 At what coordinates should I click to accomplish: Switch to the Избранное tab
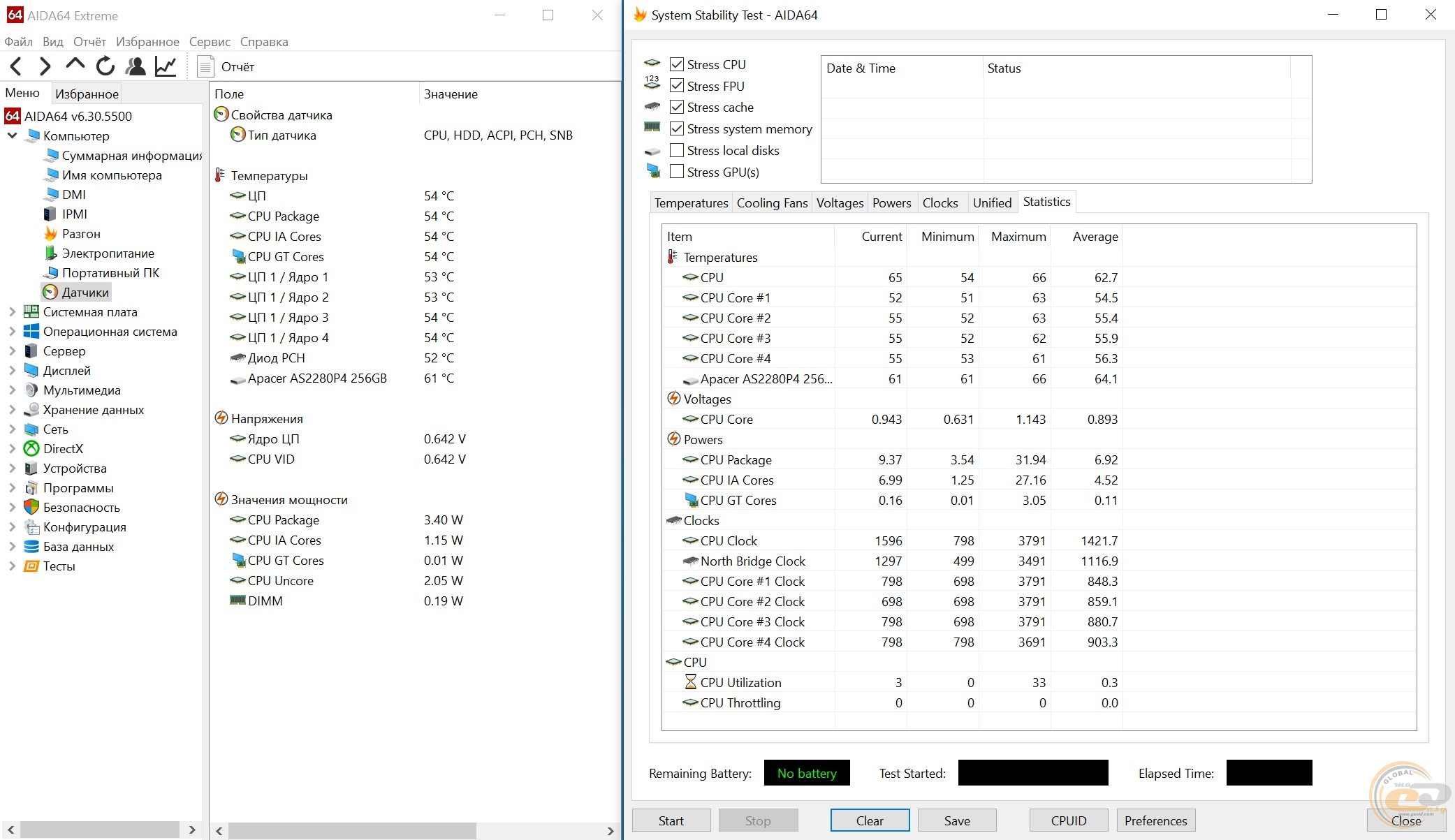coord(87,94)
